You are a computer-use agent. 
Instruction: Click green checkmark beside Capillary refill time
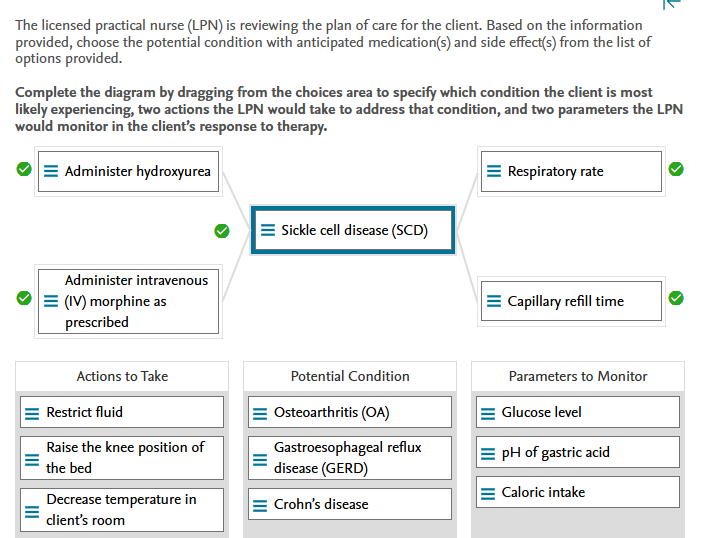tap(676, 298)
